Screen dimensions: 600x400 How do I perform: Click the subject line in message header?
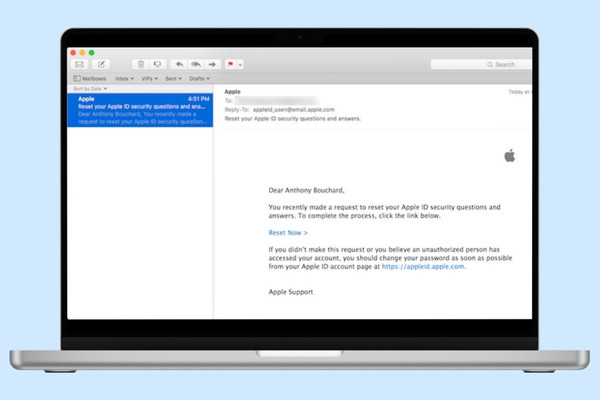[293, 119]
